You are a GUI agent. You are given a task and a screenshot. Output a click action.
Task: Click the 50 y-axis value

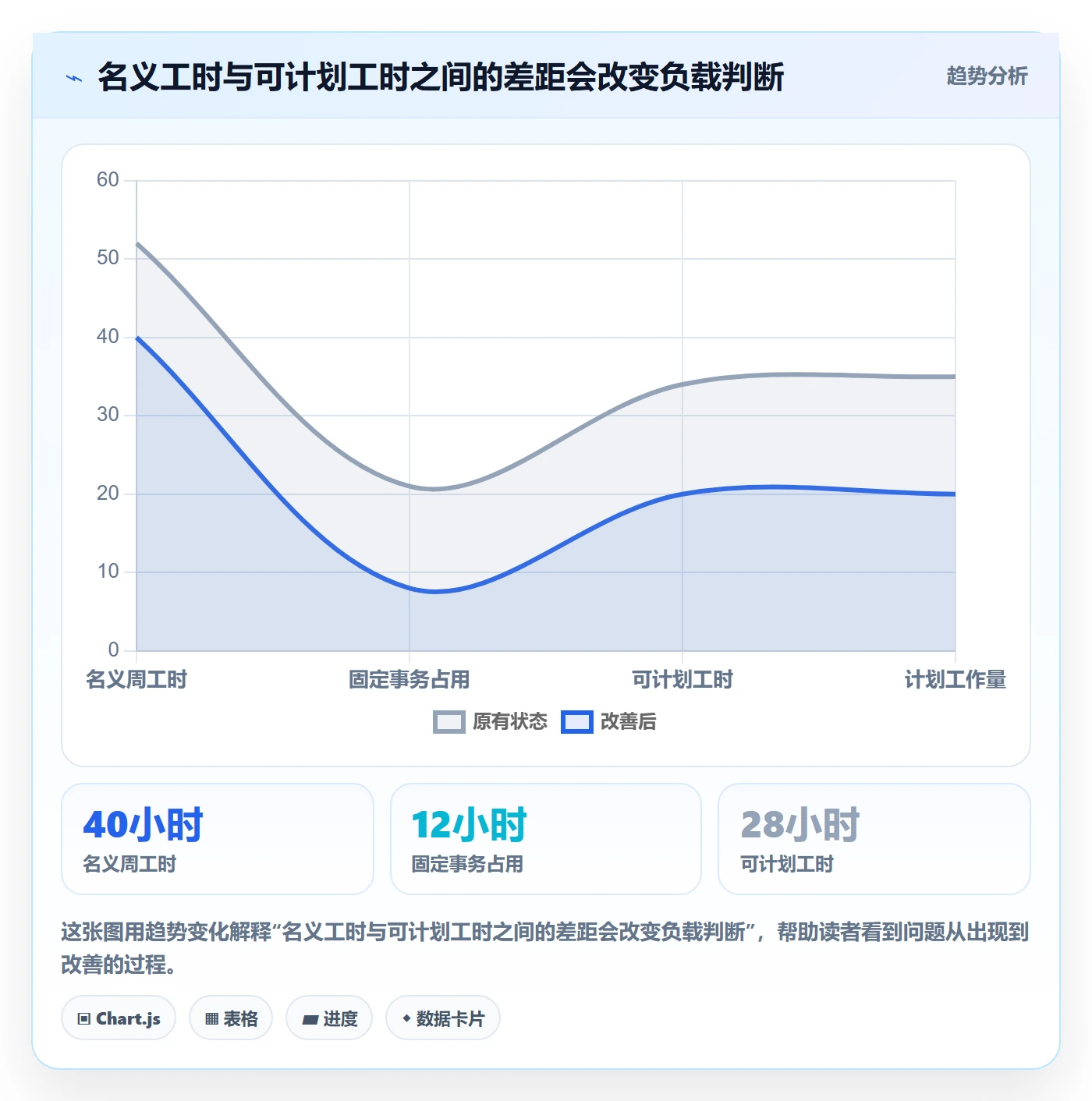pyautogui.click(x=108, y=258)
